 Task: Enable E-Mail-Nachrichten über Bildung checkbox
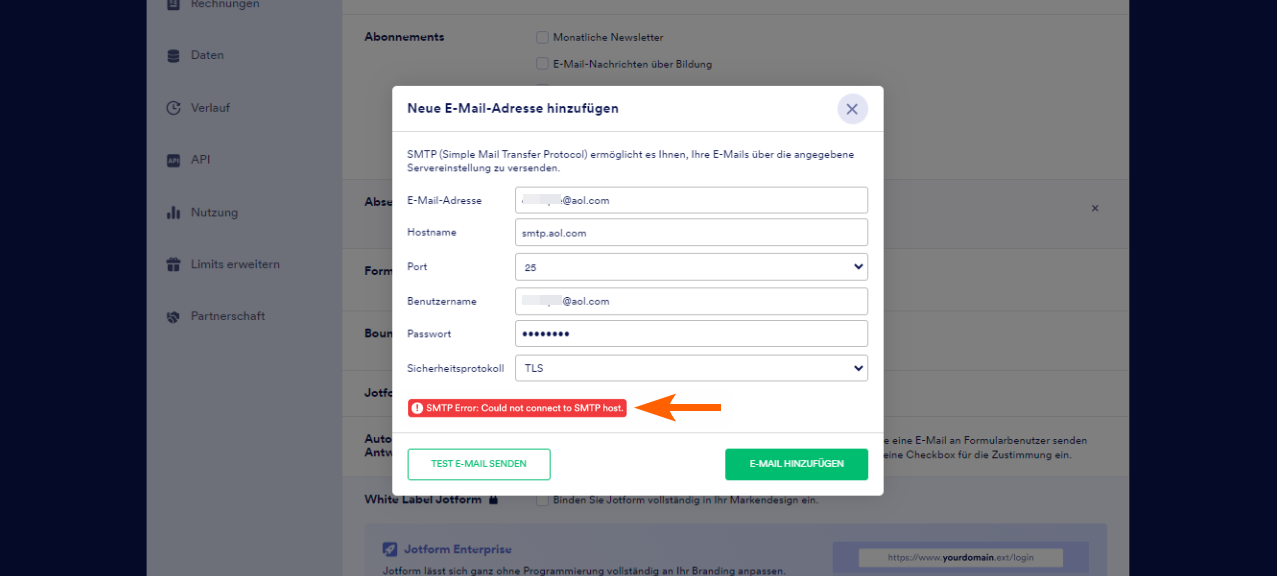(x=542, y=64)
